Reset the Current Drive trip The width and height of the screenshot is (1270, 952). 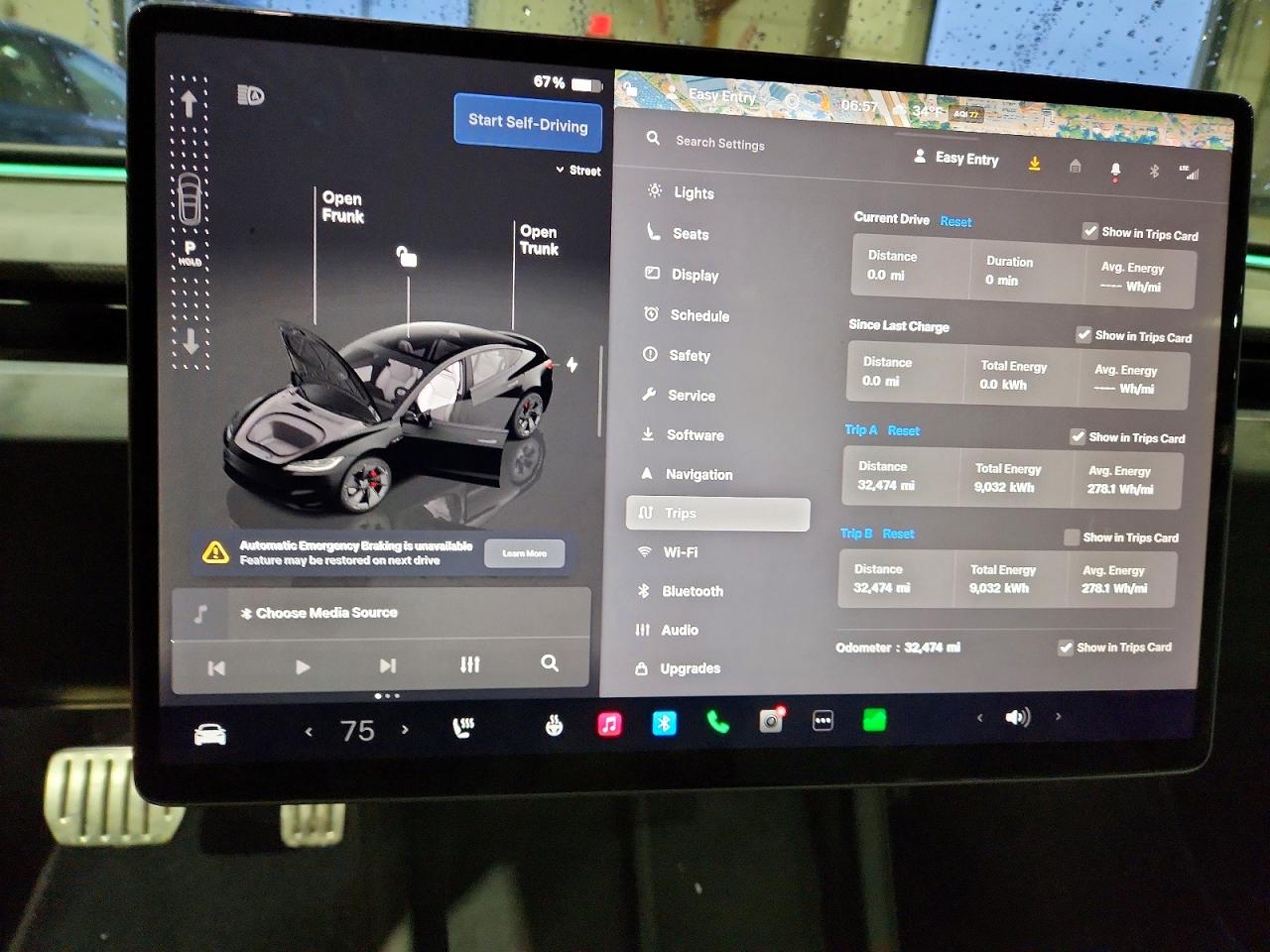click(955, 222)
